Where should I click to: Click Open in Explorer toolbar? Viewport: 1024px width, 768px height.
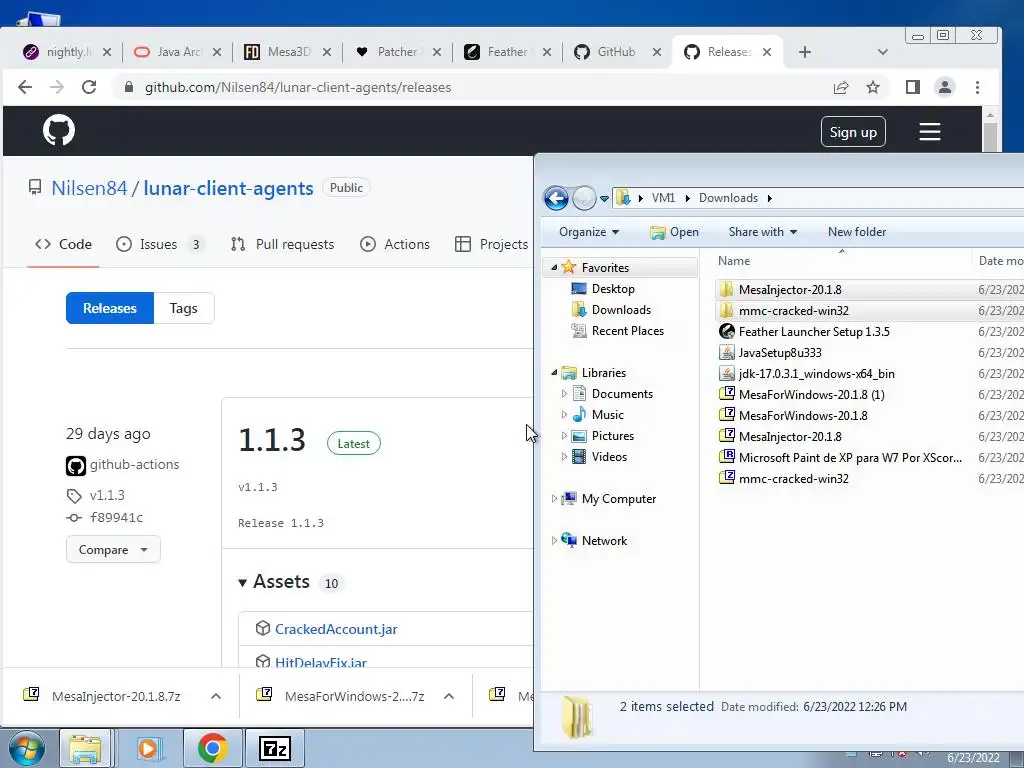point(675,232)
